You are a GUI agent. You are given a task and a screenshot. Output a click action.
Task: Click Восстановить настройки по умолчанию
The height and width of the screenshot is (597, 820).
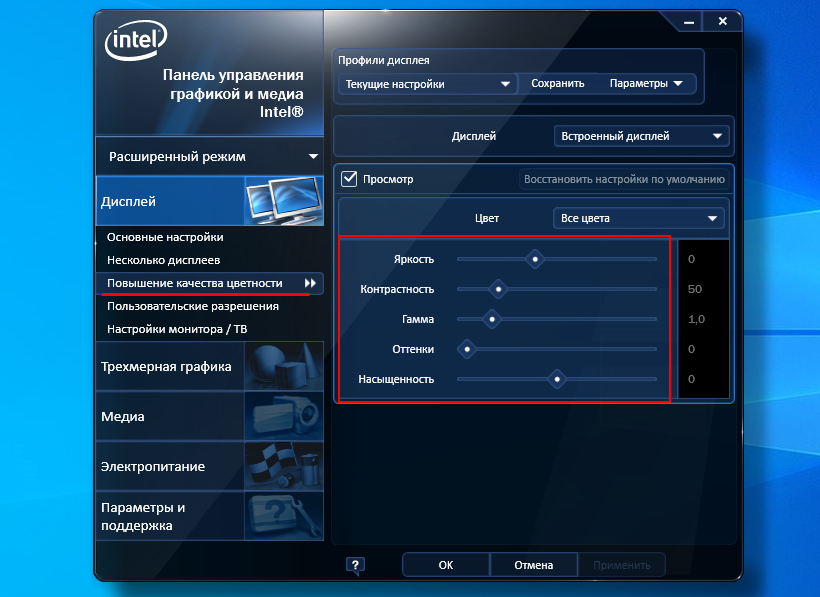point(624,179)
